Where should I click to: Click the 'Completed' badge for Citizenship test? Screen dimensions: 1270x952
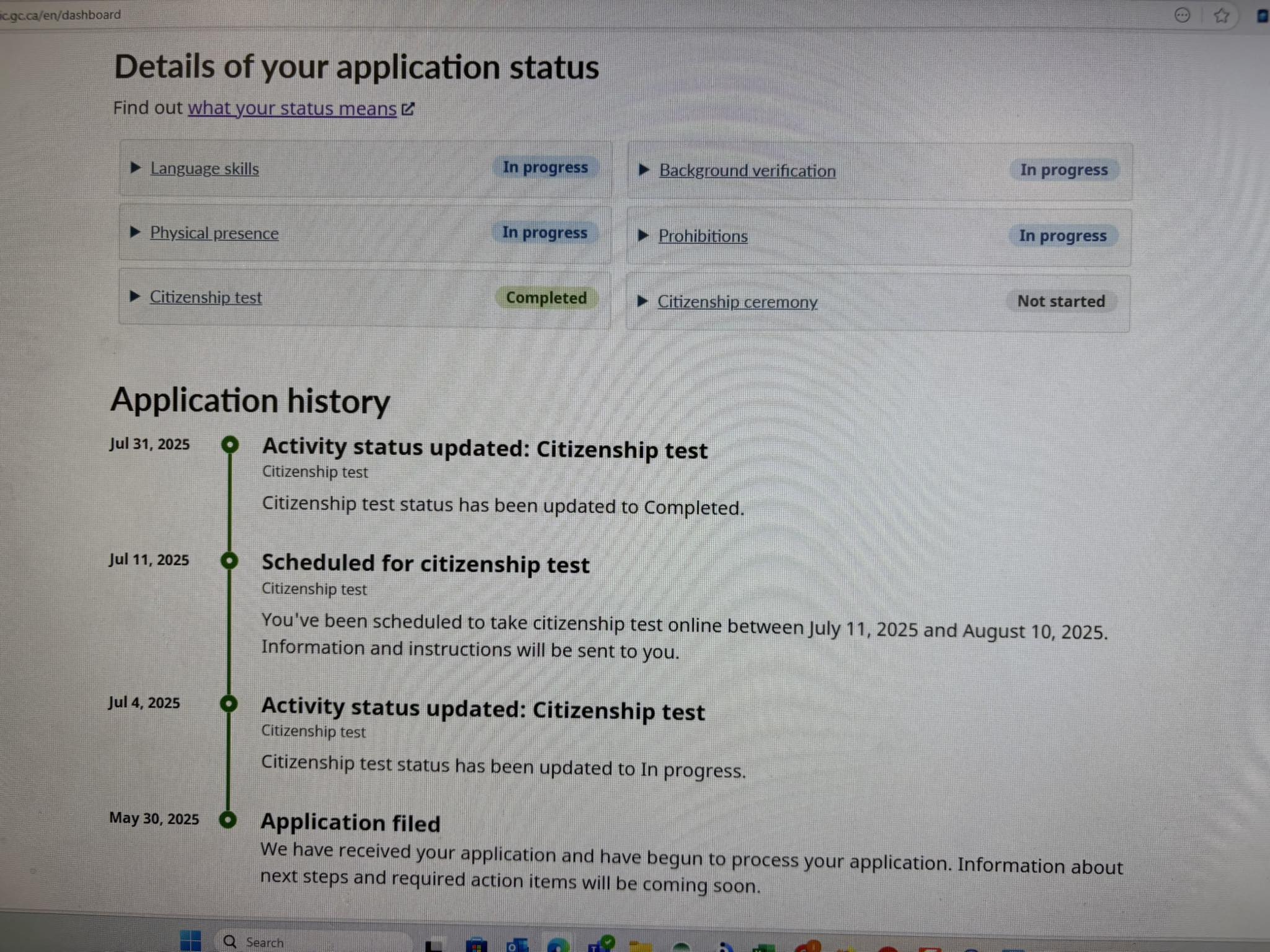point(546,297)
